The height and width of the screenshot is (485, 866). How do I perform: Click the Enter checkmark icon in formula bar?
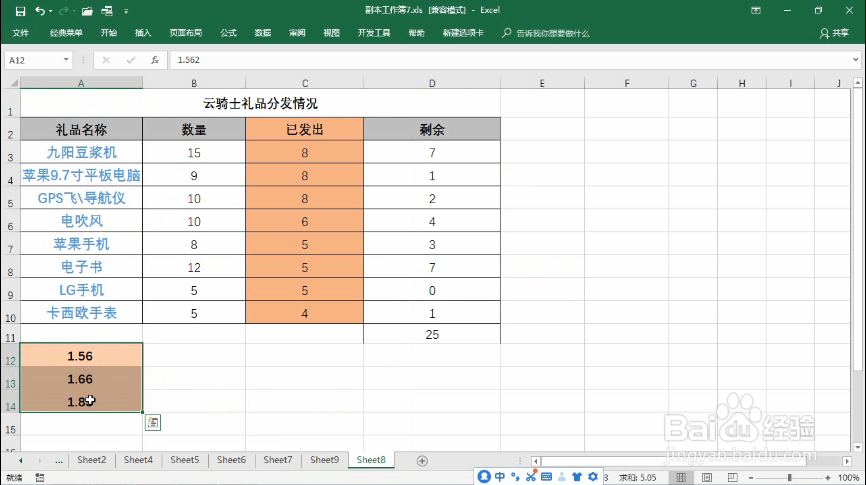130,60
